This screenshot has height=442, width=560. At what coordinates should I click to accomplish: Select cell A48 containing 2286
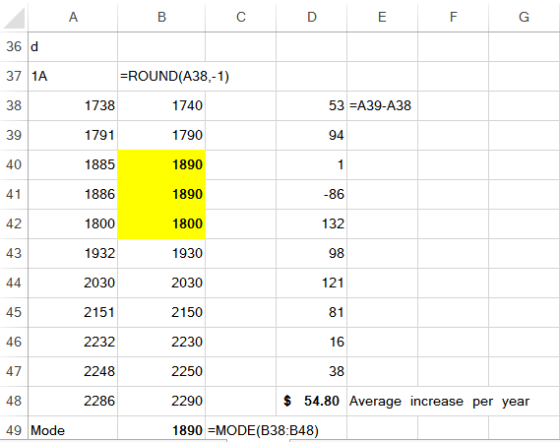[73, 401]
